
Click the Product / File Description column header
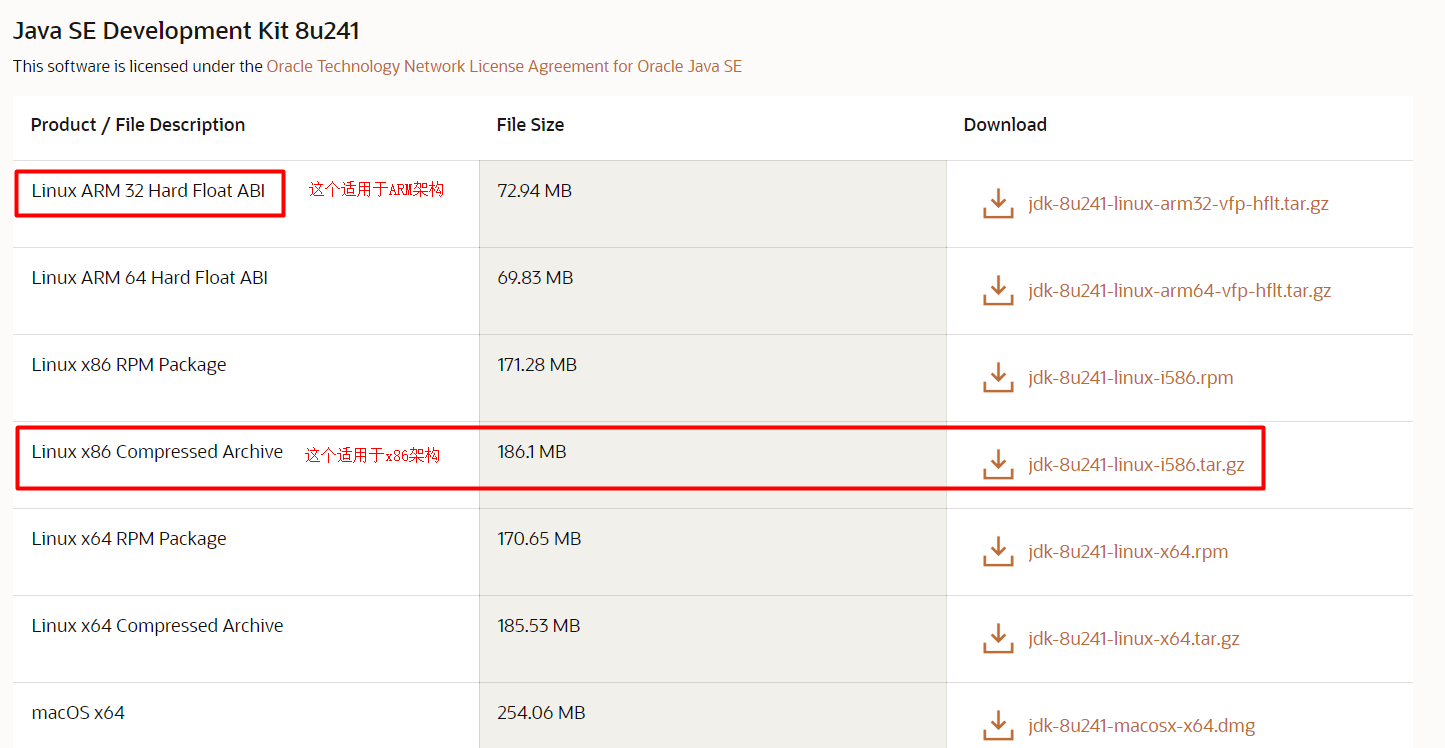coord(138,125)
